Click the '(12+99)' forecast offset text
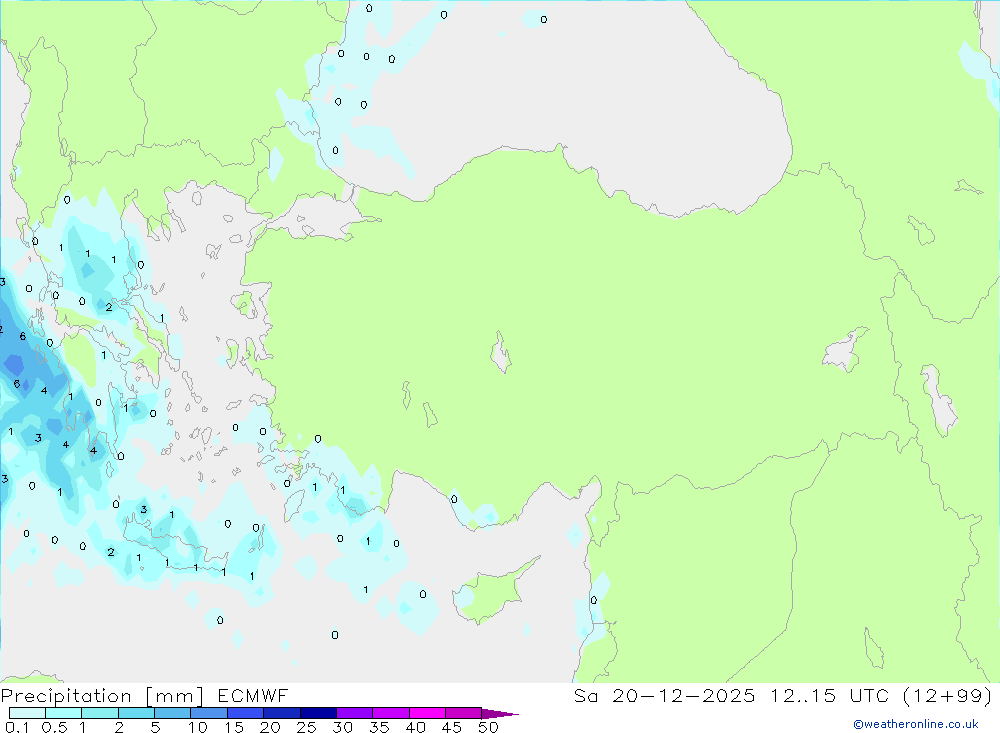The width and height of the screenshot is (1000, 733). pos(948,696)
